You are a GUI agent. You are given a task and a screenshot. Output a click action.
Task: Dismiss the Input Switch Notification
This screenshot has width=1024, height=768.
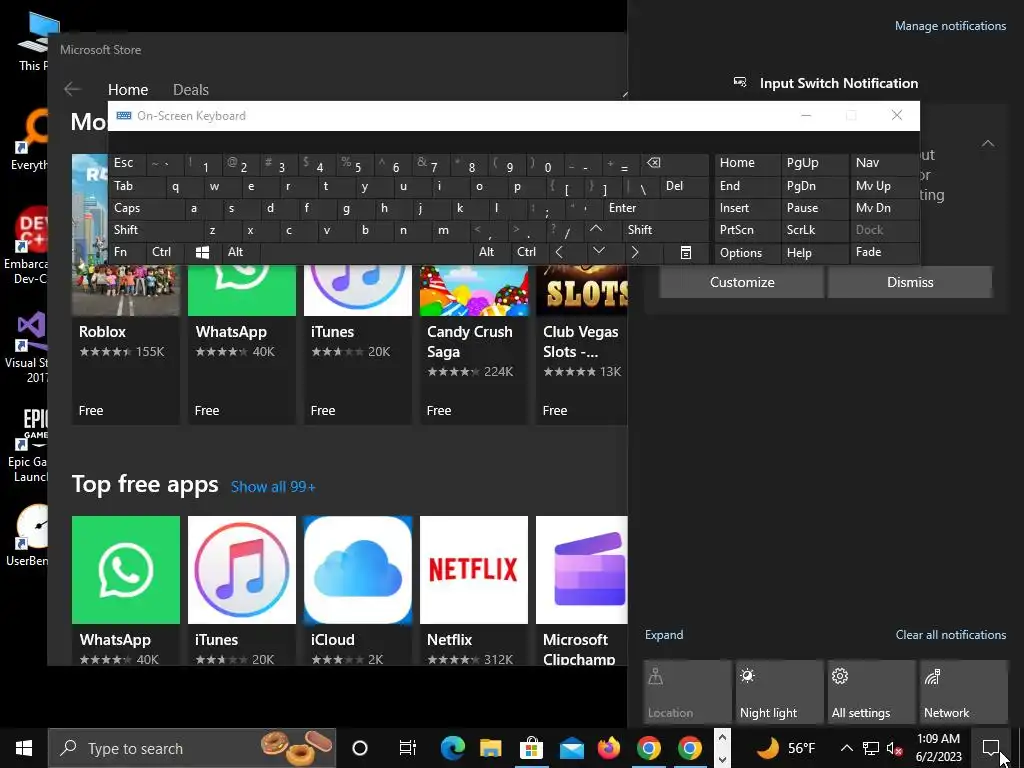tap(910, 282)
